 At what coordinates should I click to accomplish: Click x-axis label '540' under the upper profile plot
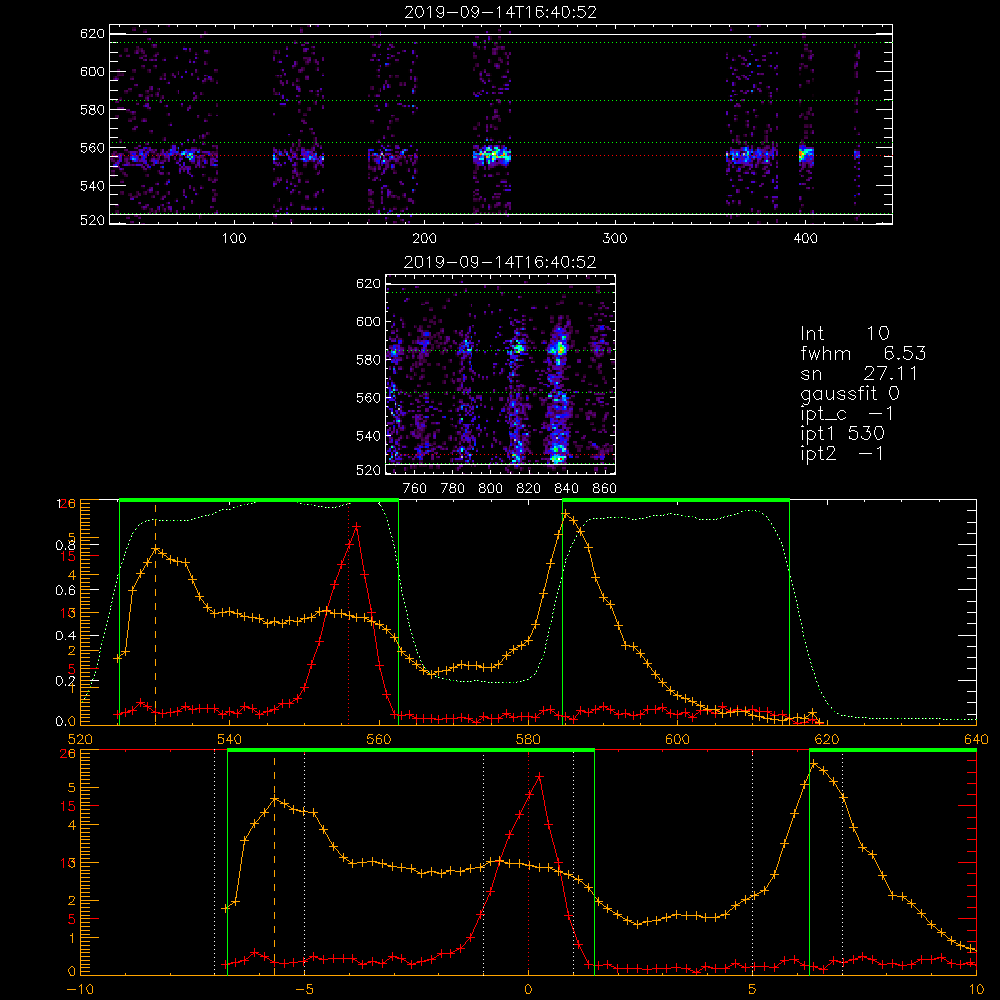pyautogui.click(x=230, y=739)
